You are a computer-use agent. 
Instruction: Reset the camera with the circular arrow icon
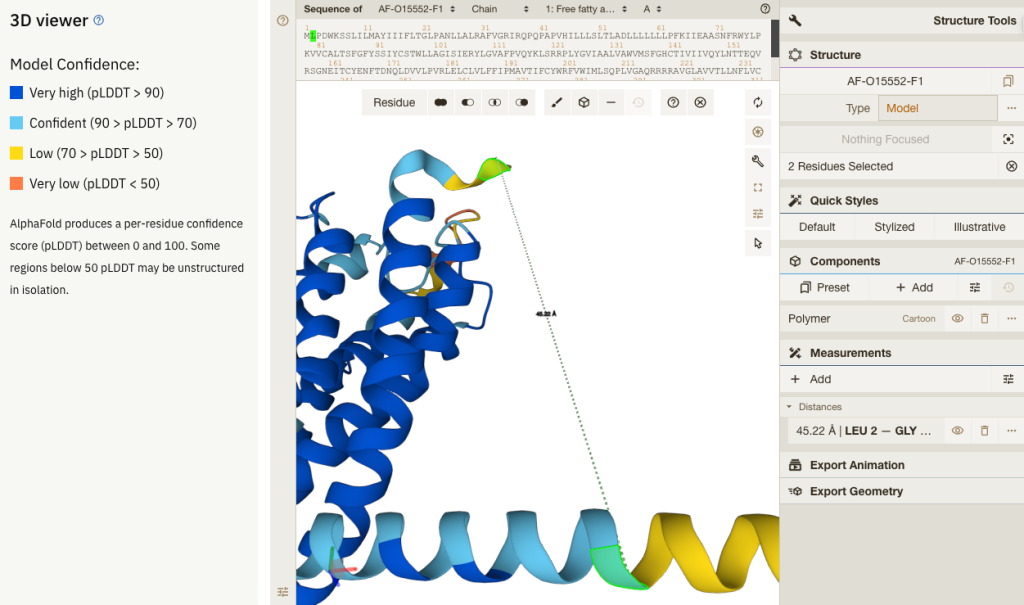tap(758, 103)
